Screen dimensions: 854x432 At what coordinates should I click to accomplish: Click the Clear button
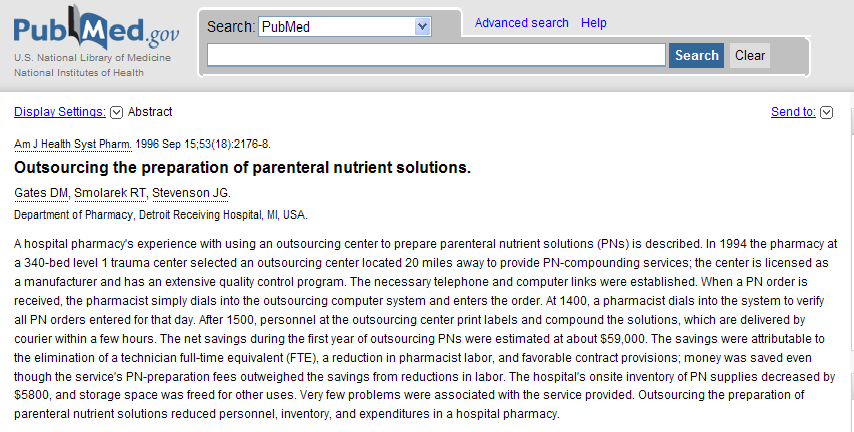[750, 56]
